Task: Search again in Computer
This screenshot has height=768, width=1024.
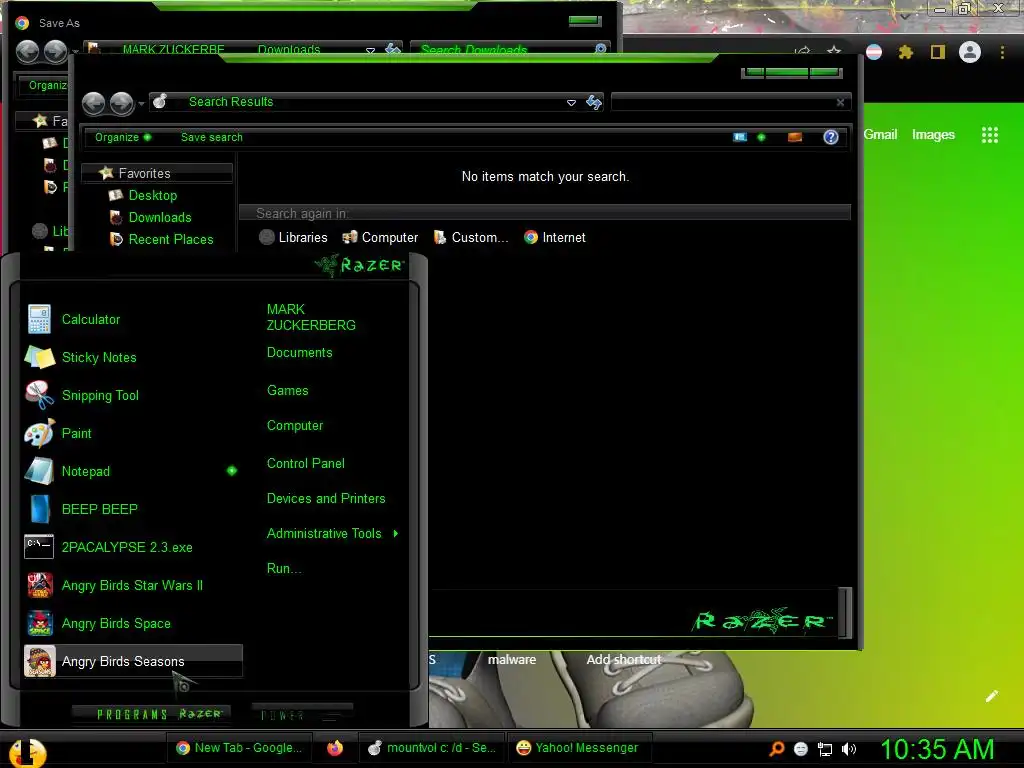Action: (380, 238)
